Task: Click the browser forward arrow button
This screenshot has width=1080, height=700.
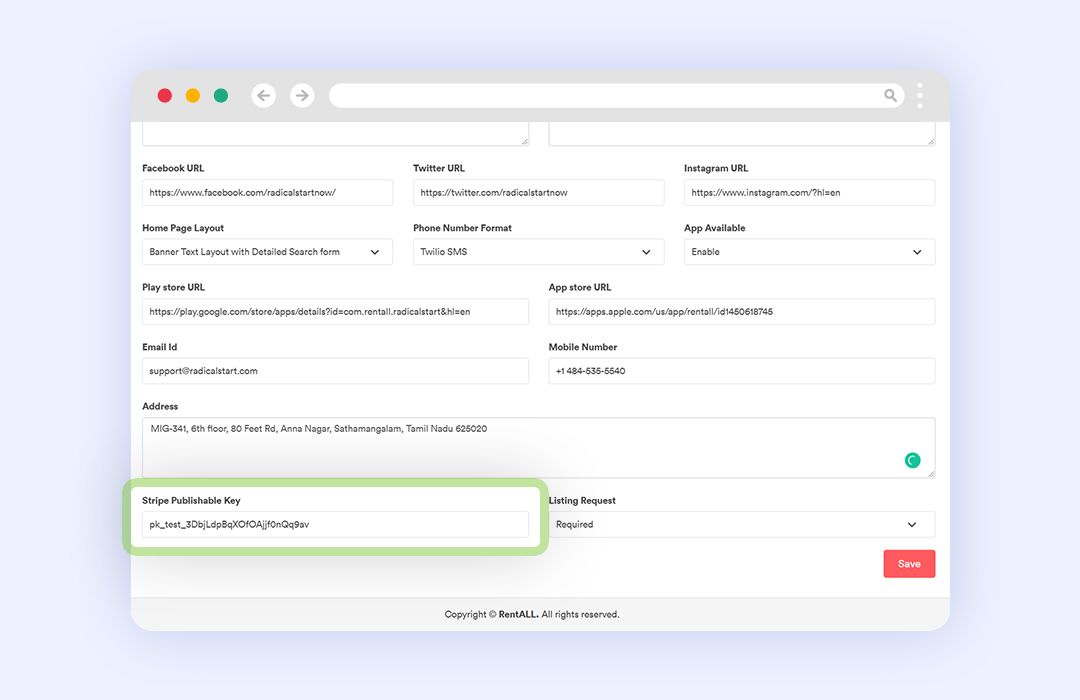Action: 302,95
